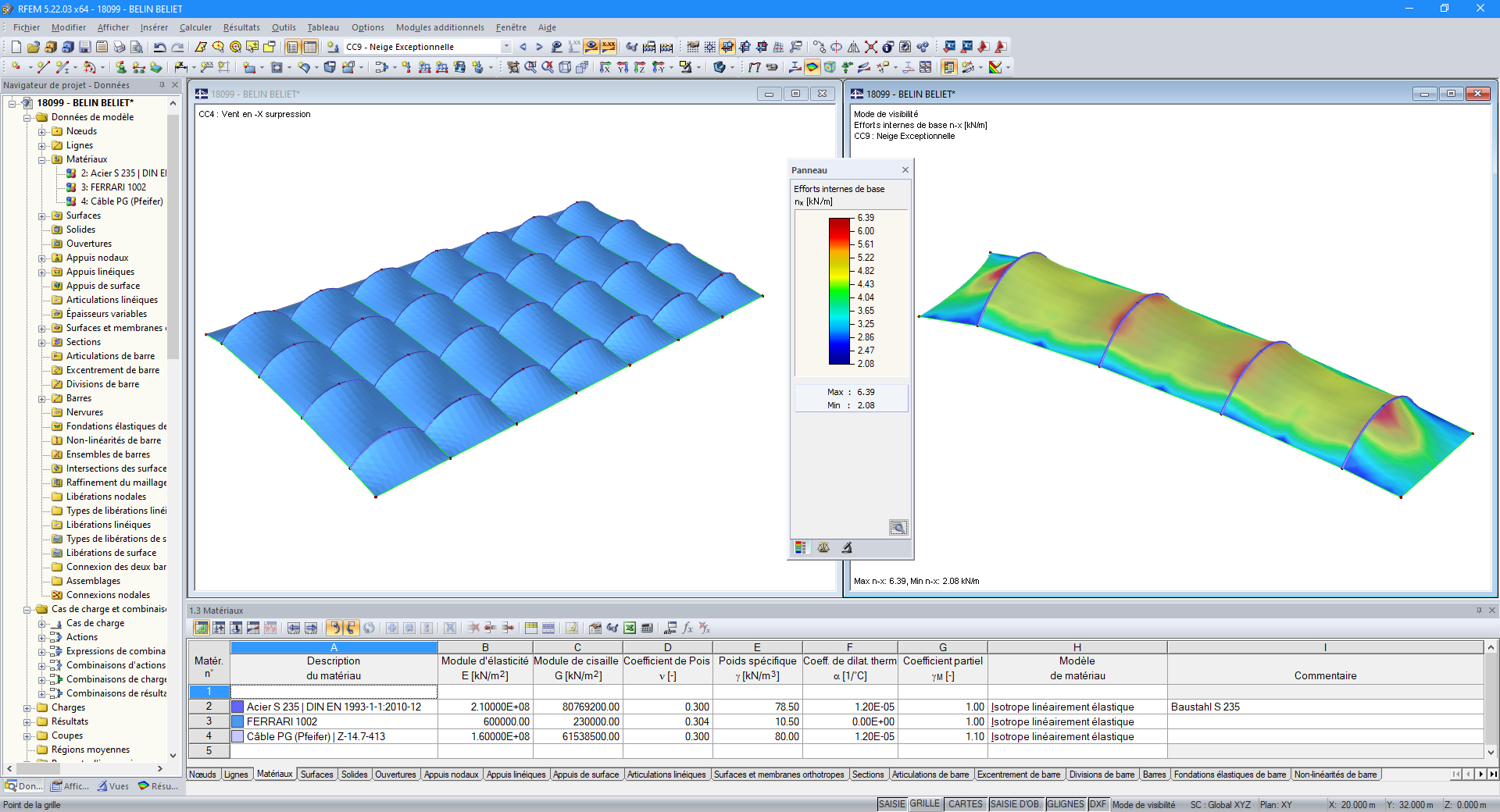Click the fx function icon in the table toolbar
Image resolution: width=1500 pixels, height=812 pixels.
click(x=687, y=628)
